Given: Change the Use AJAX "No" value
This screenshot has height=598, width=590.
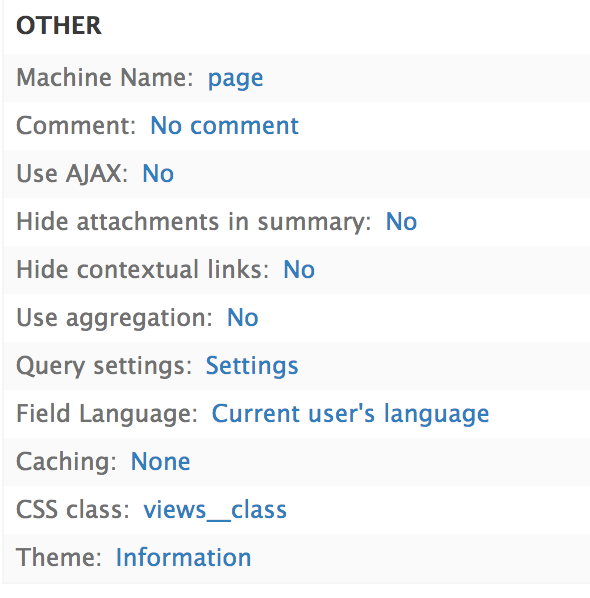Looking at the screenshot, I should point(158,174).
